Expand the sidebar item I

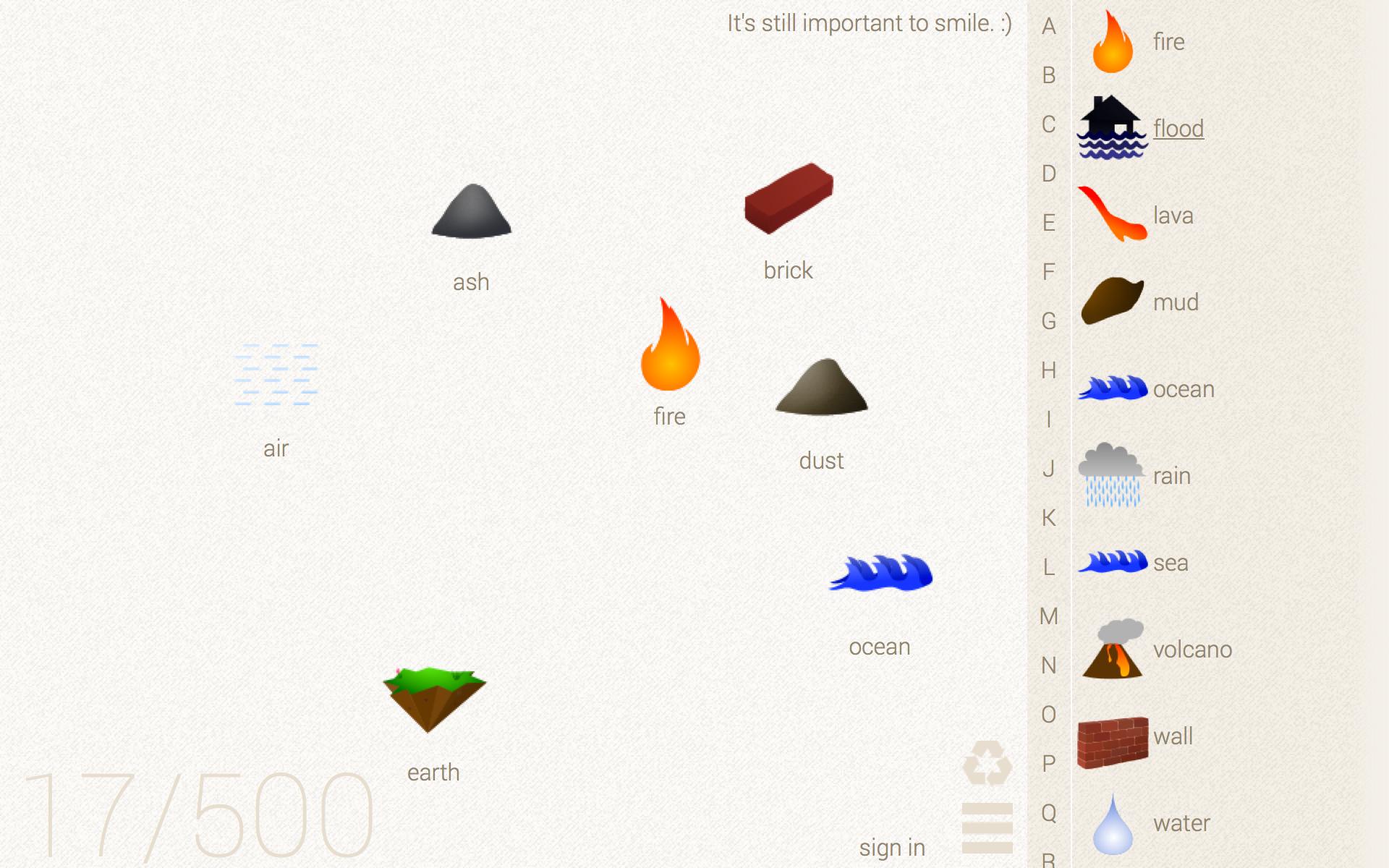[1049, 418]
